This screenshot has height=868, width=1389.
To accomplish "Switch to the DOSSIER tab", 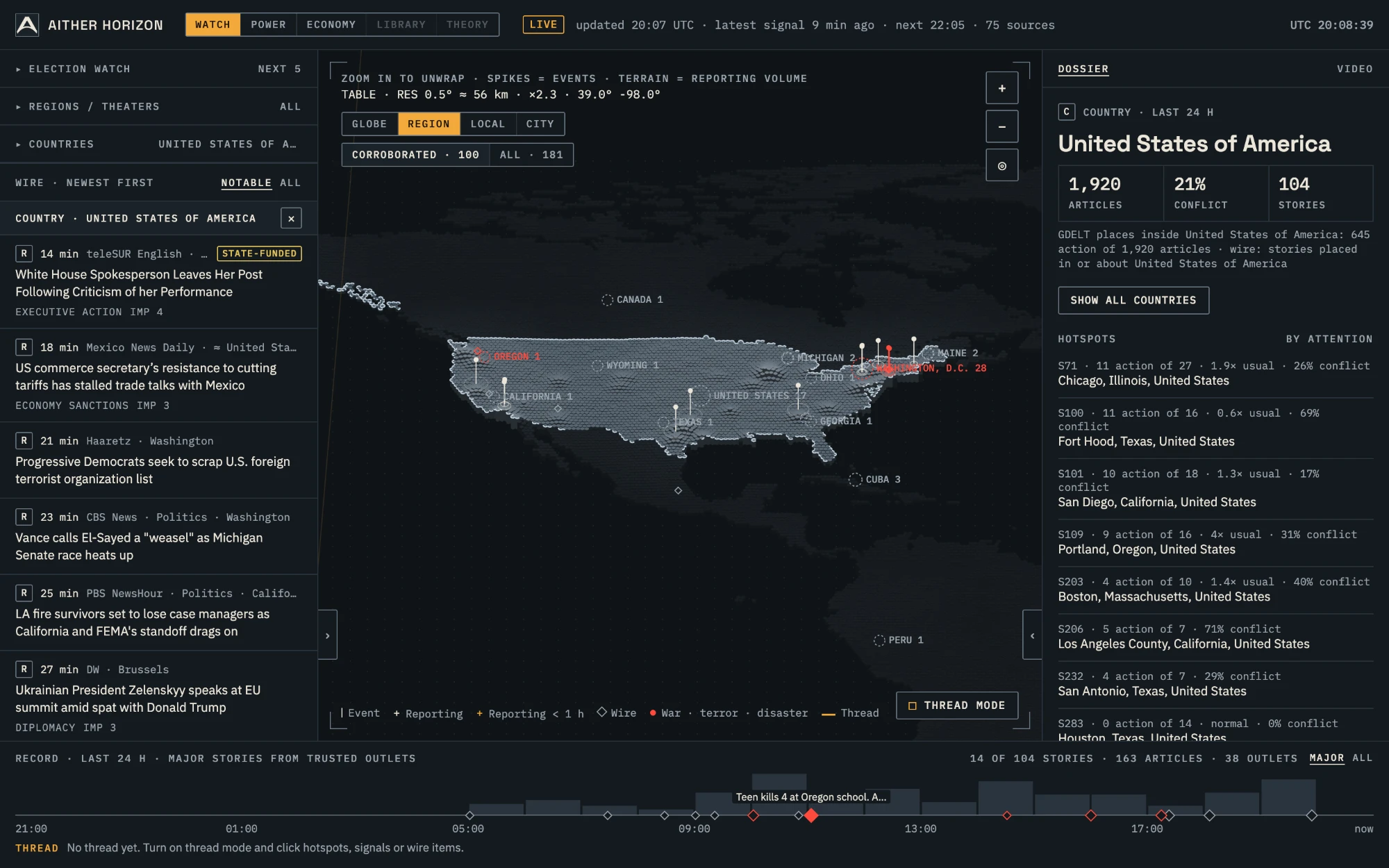I will pyautogui.click(x=1083, y=69).
